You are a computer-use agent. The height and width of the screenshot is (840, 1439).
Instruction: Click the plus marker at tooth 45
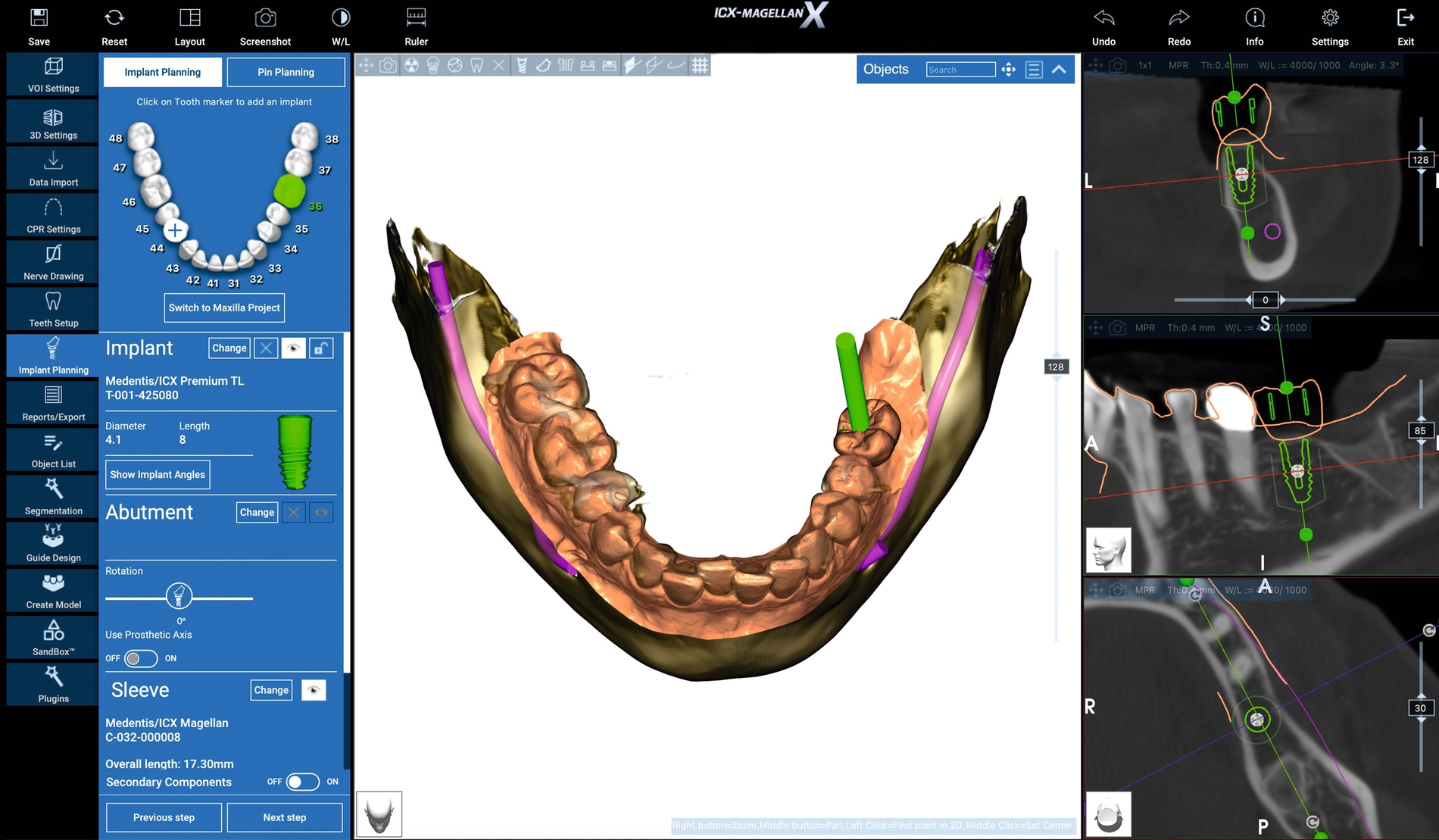coord(175,230)
